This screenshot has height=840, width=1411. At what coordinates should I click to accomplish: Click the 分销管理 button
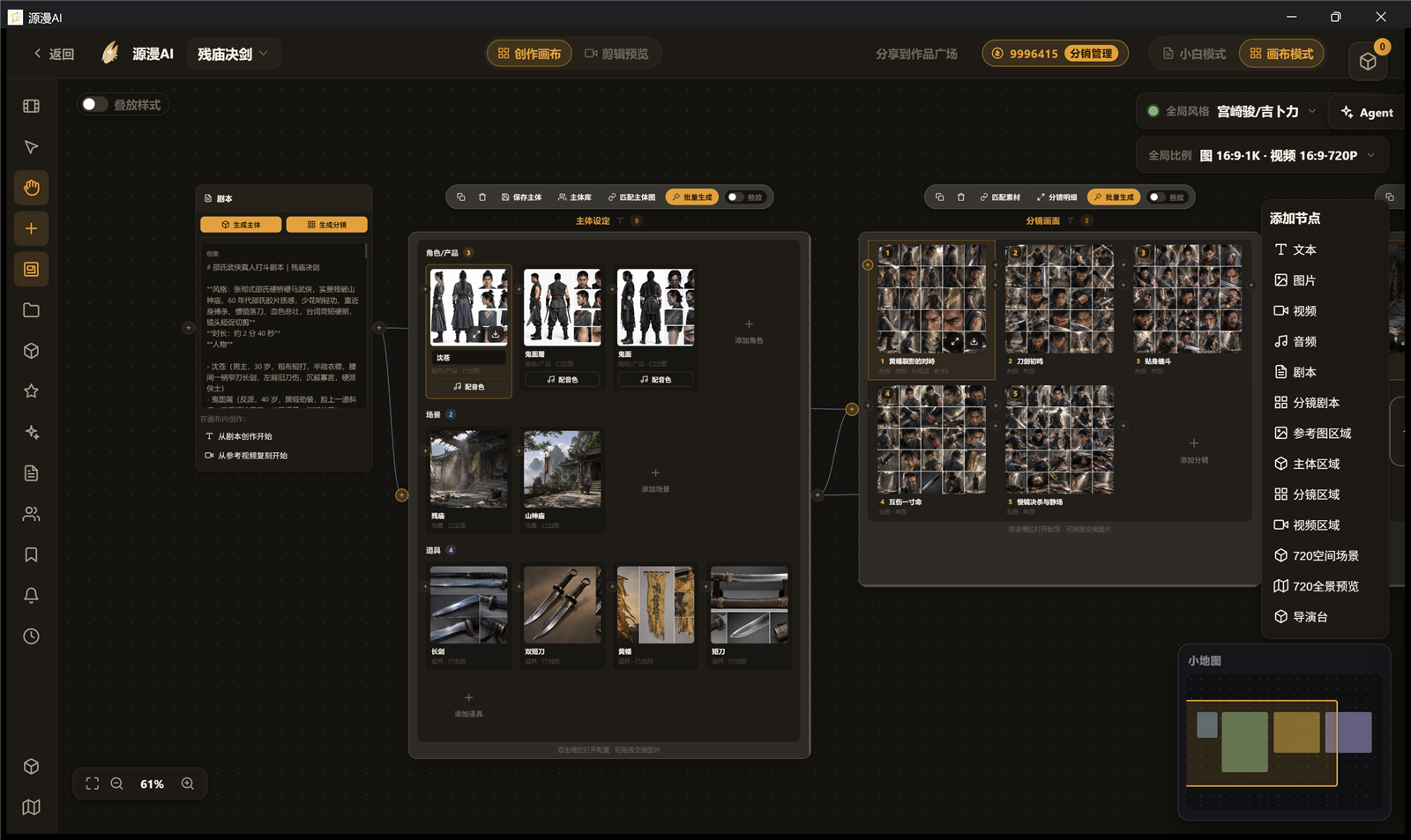click(x=1091, y=54)
